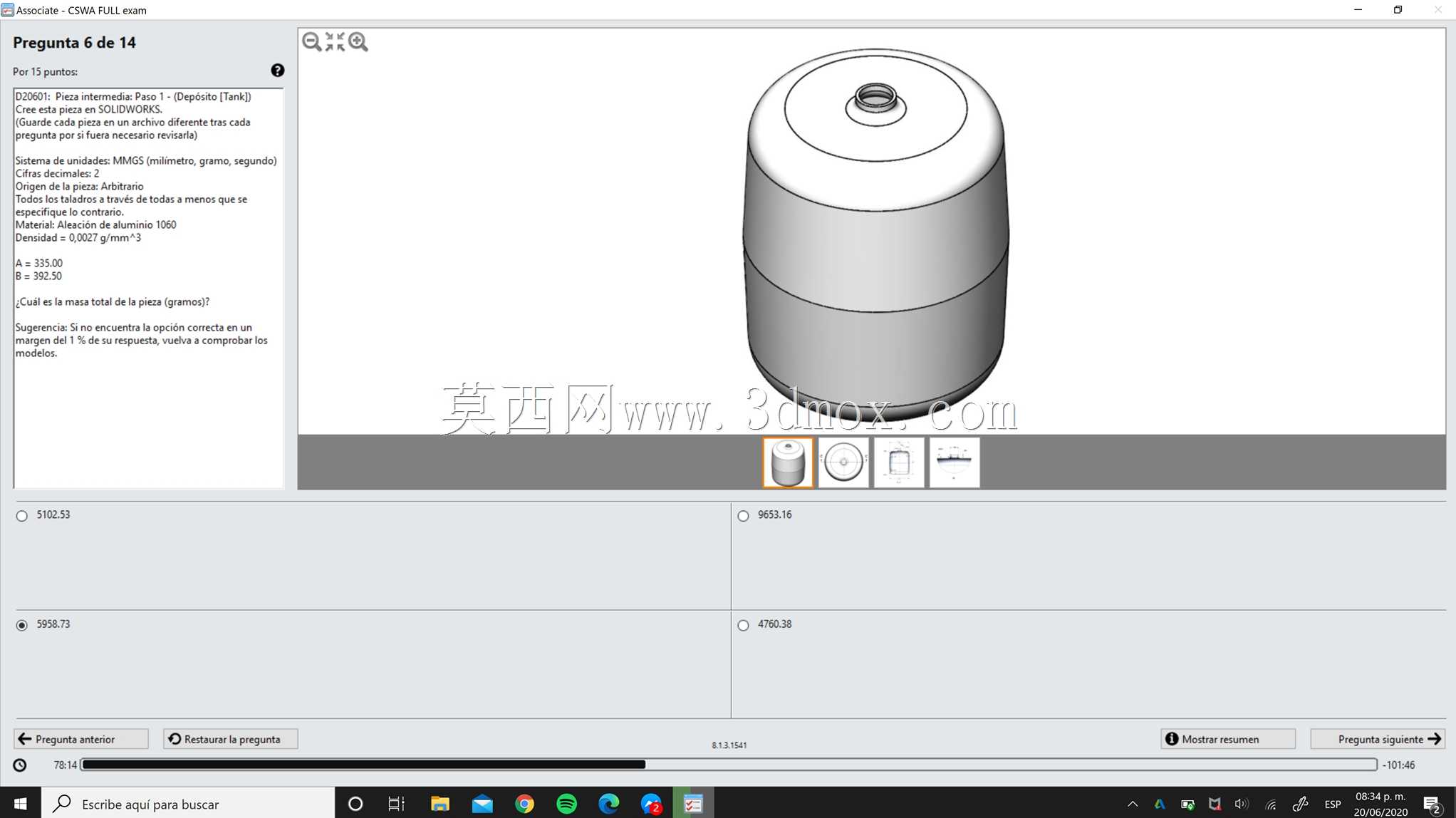The width and height of the screenshot is (1456, 818).
Task: Click Restaurar la pregunta button
Action: pyautogui.click(x=231, y=739)
